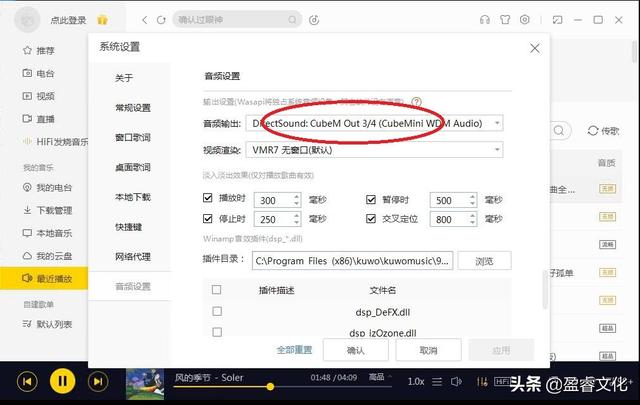This screenshot has width=640, height=405.
Task: Click the 1.0x playback speed control
Action: click(416, 382)
